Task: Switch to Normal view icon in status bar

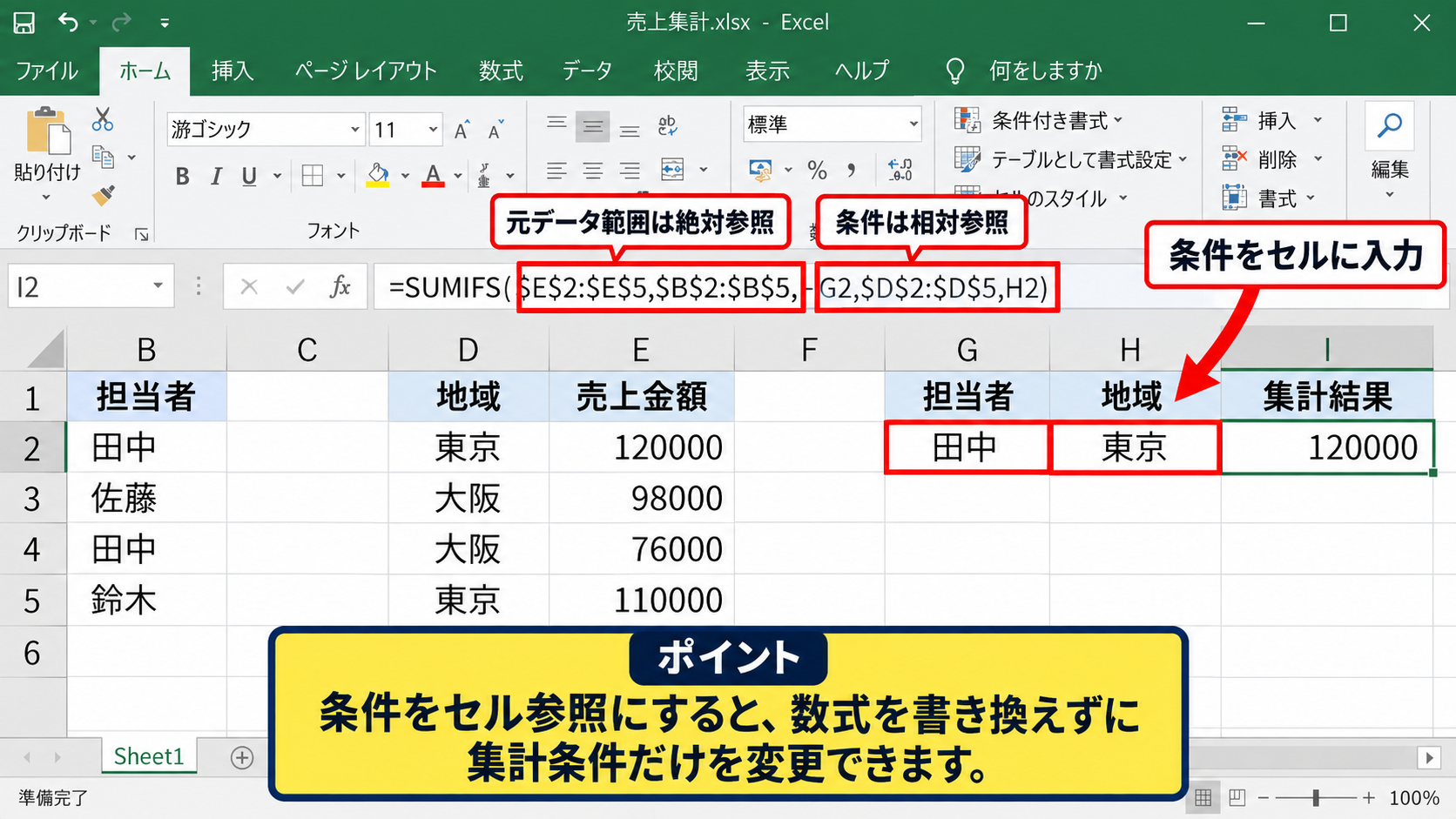Action: point(1203,797)
